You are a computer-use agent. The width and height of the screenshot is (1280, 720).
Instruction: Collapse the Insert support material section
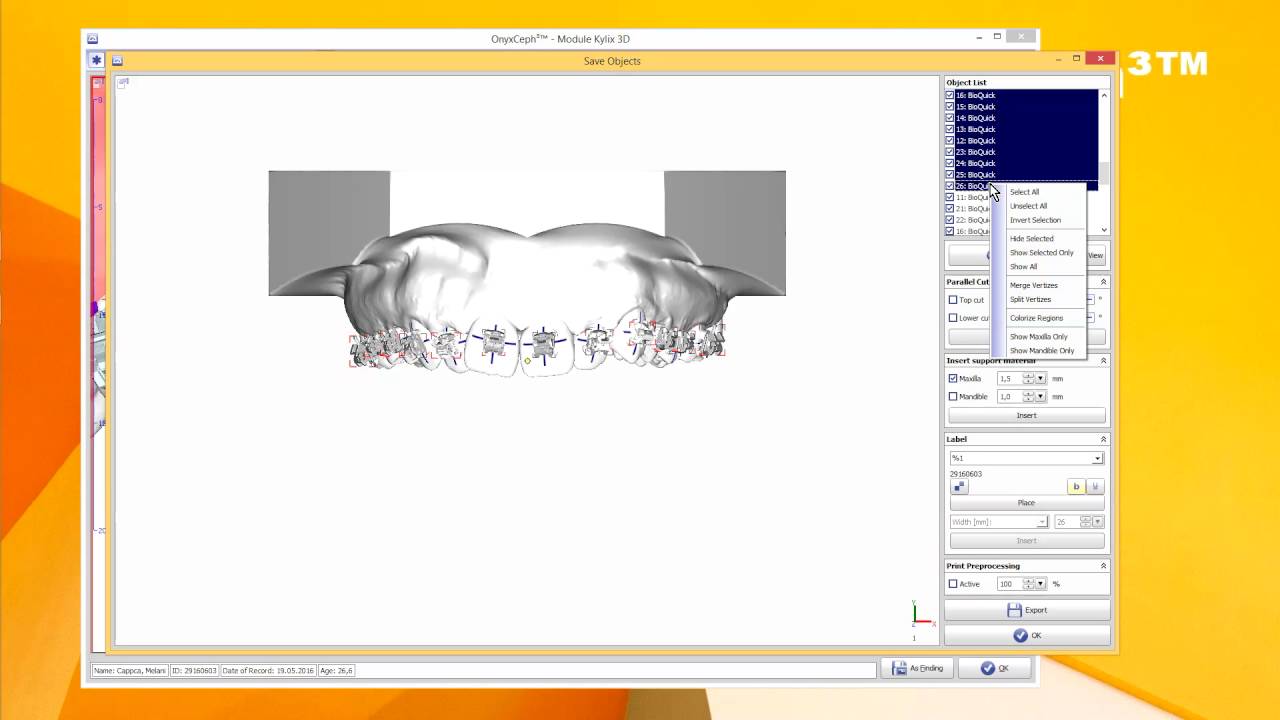[1104, 361]
